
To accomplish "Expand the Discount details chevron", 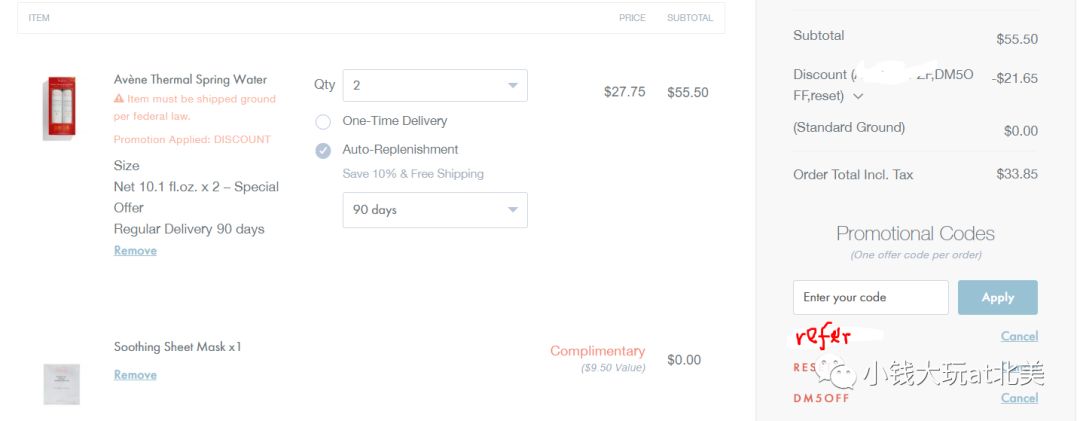I will point(858,96).
